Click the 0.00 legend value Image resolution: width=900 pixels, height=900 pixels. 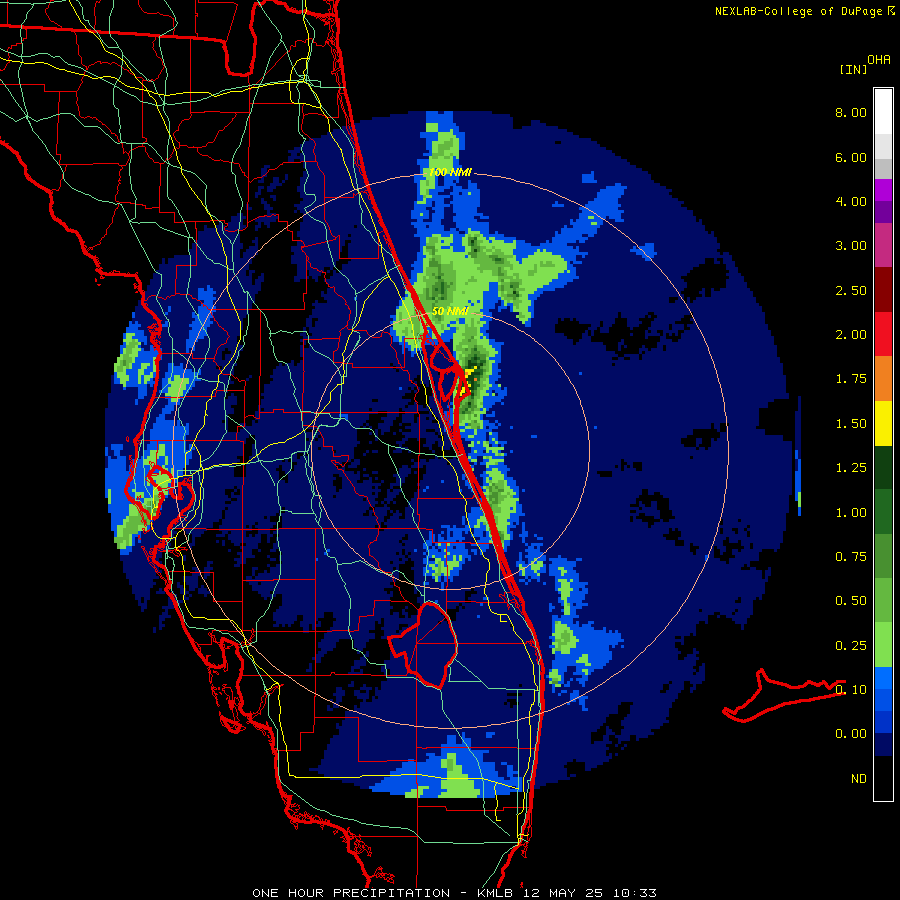click(x=851, y=734)
